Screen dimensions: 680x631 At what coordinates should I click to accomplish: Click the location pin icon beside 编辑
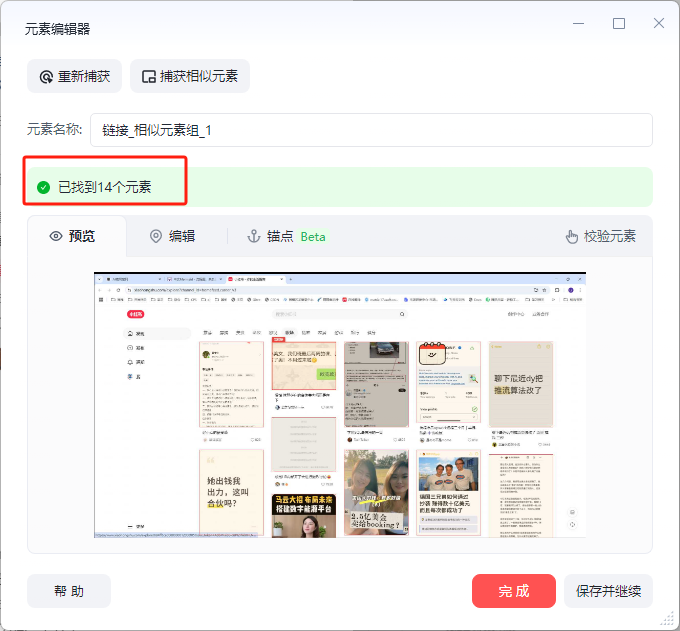tap(156, 236)
